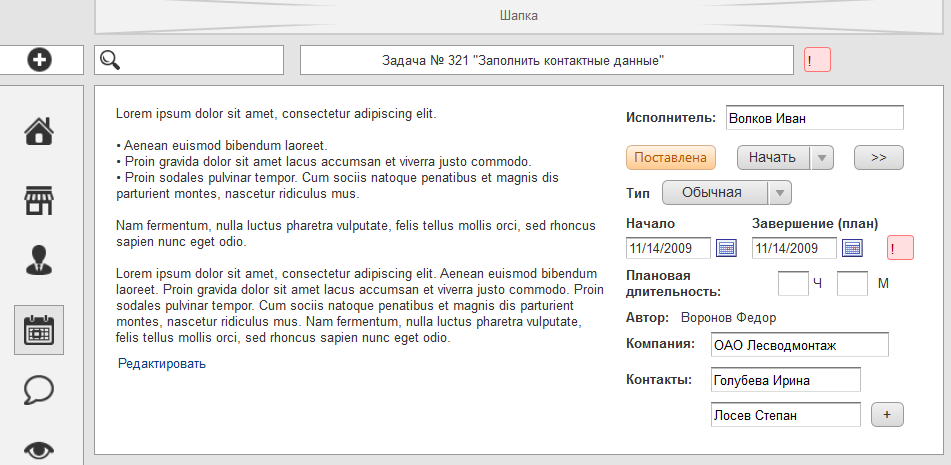Viewport: 951px width, 465px height.
Task: Click the Компания field ОАО Лесводмонтаж
Action: tap(798, 345)
